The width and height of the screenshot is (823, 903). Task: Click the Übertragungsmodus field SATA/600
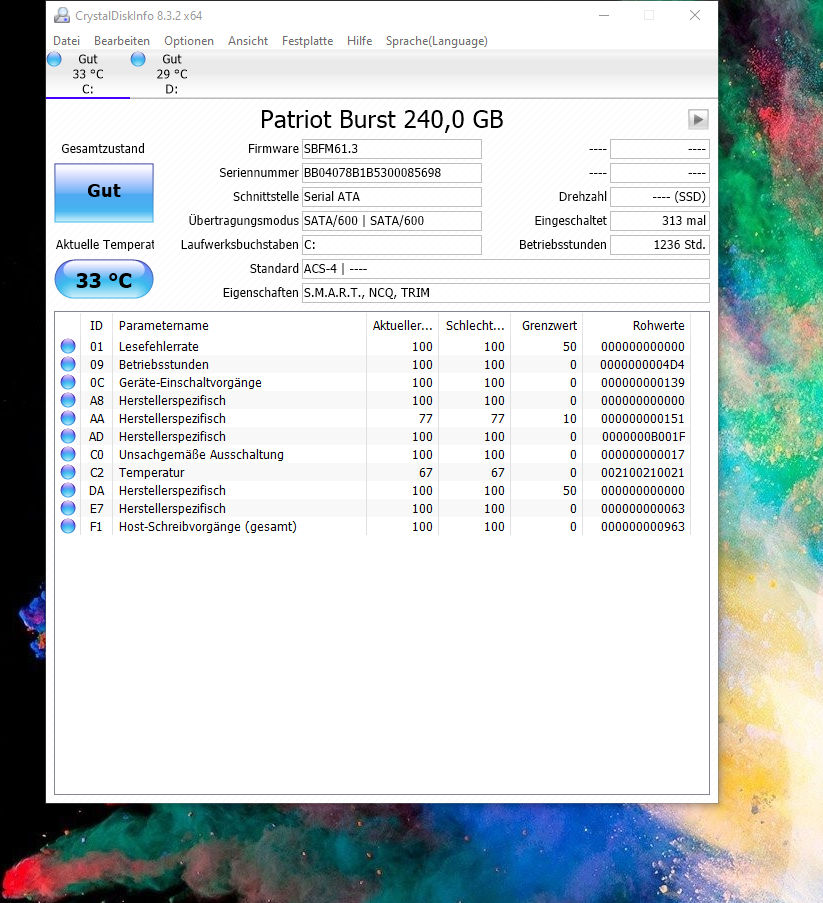[392, 221]
